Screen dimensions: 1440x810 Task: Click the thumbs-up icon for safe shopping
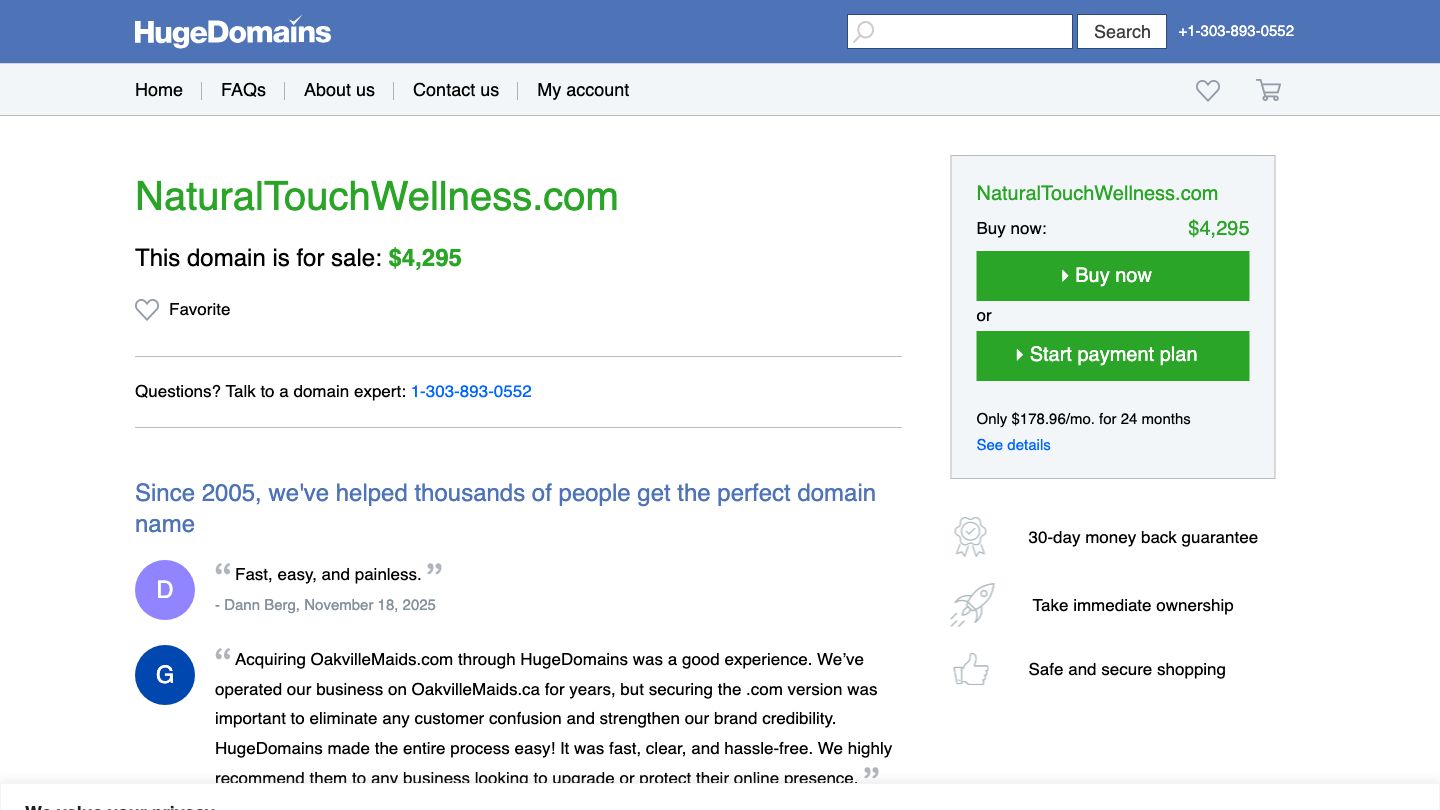click(971, 669)
